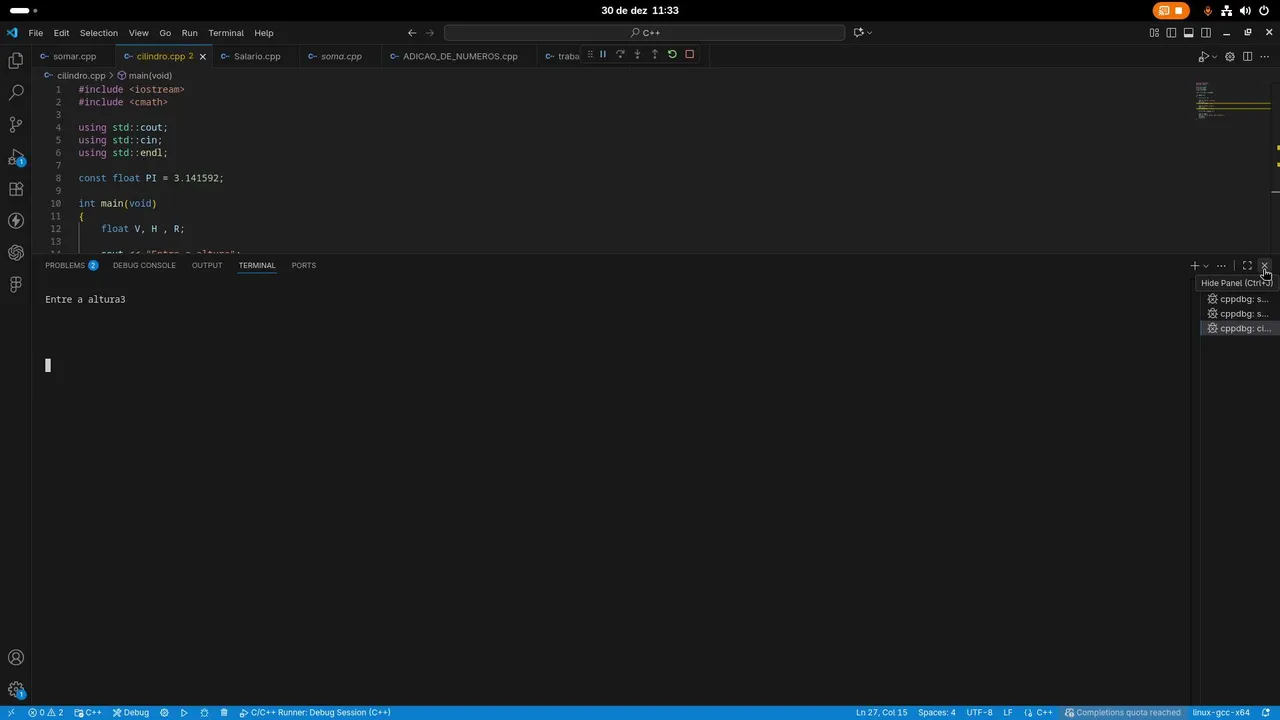Open the Selection menu
The width and height of the screenshot is (1280, 720).
pyautogui.click(x=98, y=33)
